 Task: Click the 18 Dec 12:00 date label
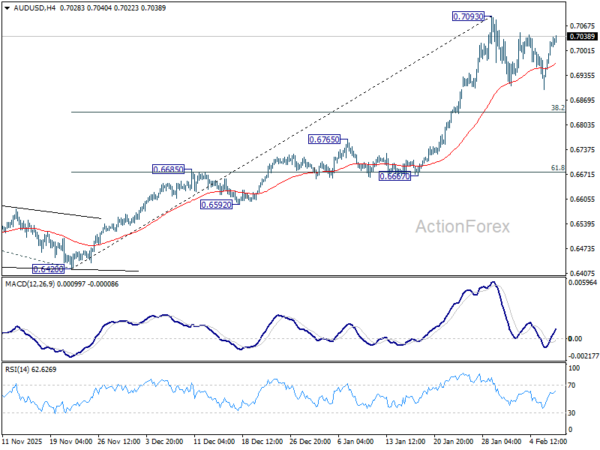[x=262, y=442]
